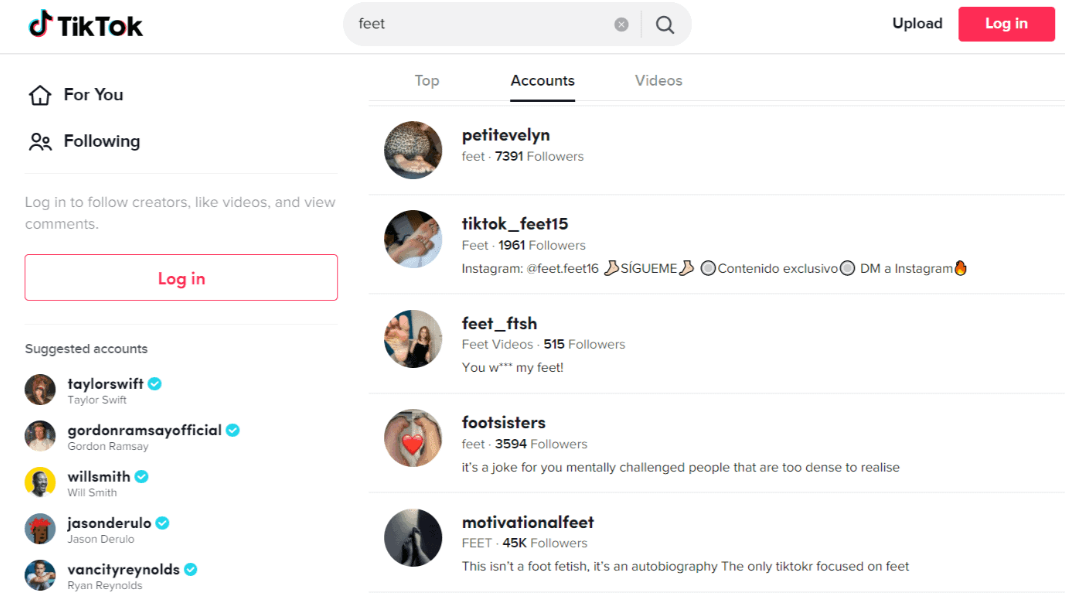Open the gordonramsayofficial account name
Viewport: 1065px width, 604px height.
[144, 430]
